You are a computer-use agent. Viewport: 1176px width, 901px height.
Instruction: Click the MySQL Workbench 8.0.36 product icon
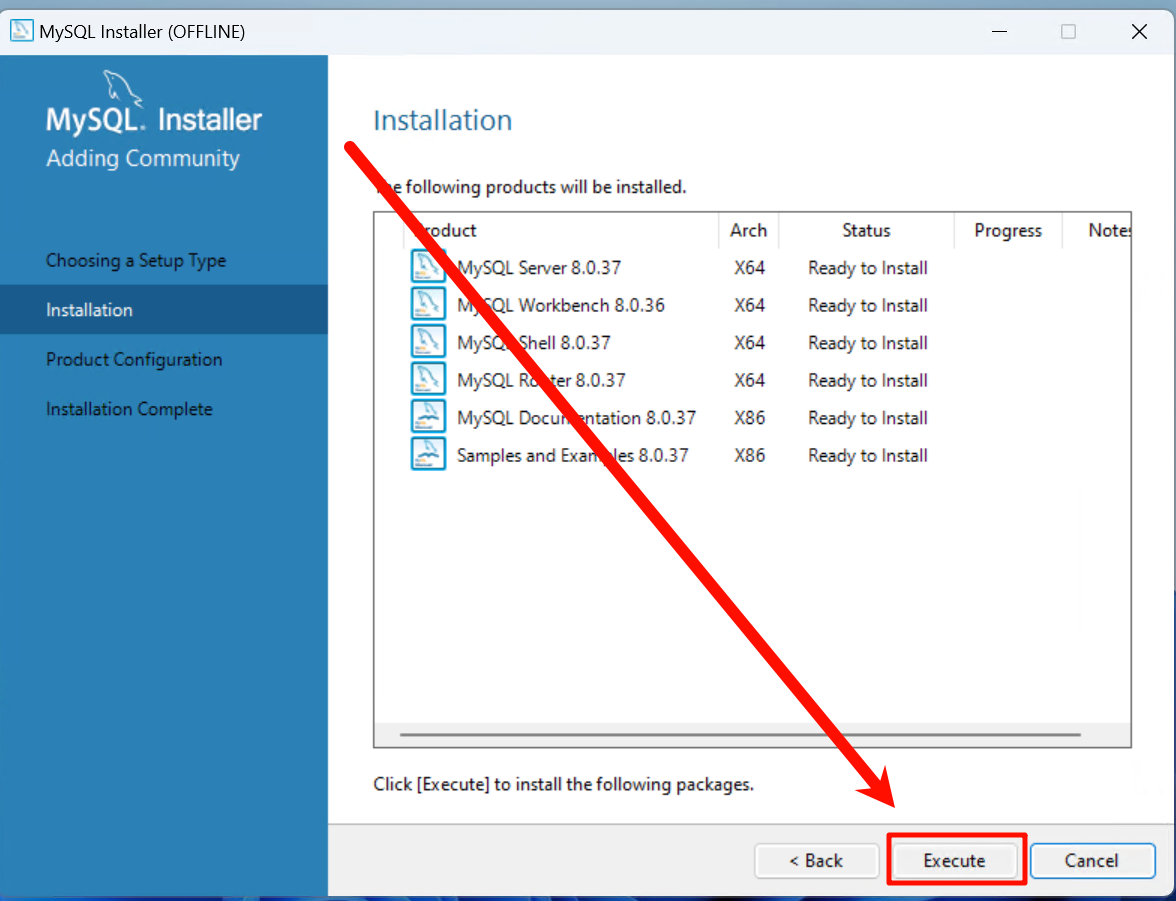coord(428,304)
